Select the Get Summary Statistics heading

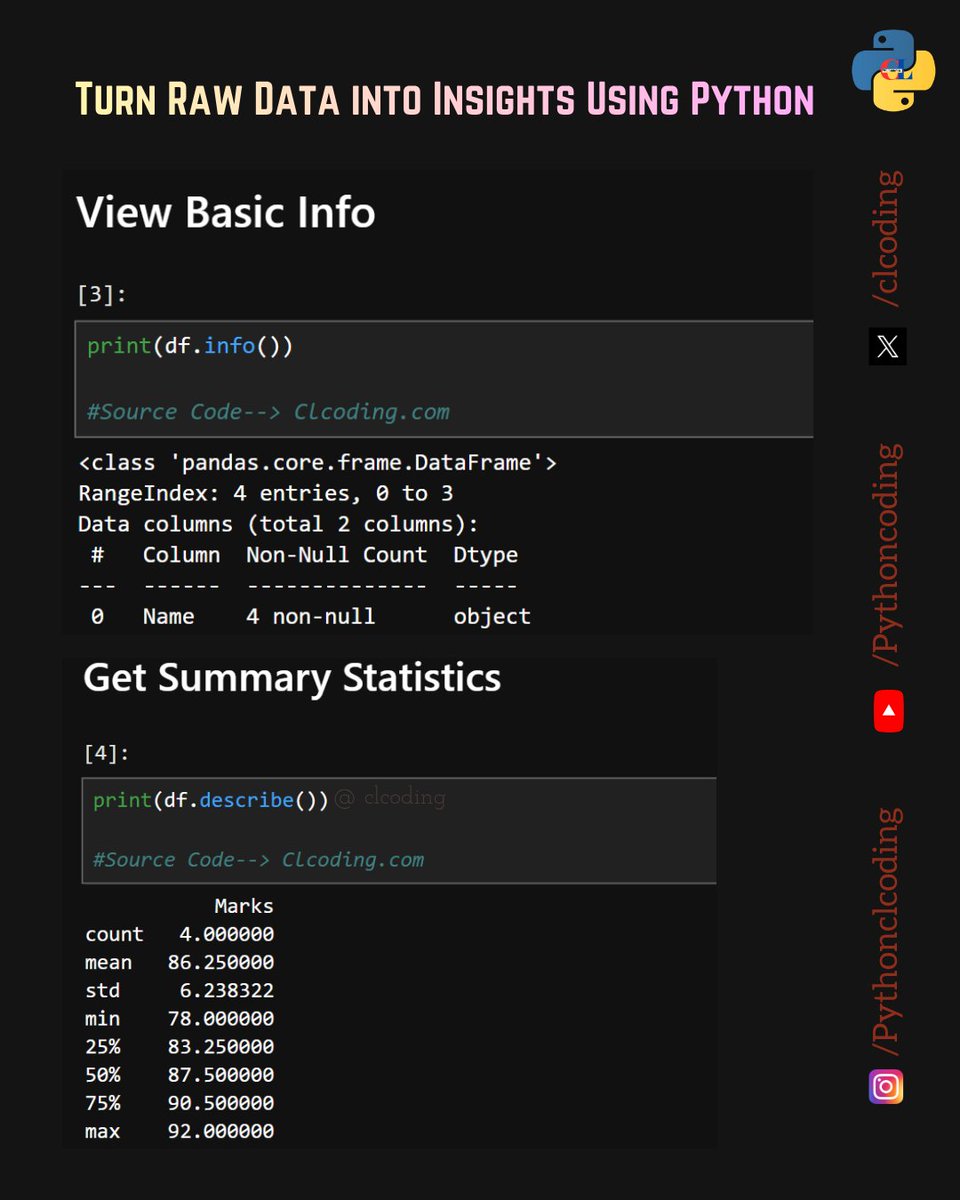click(x=292, y=678)
